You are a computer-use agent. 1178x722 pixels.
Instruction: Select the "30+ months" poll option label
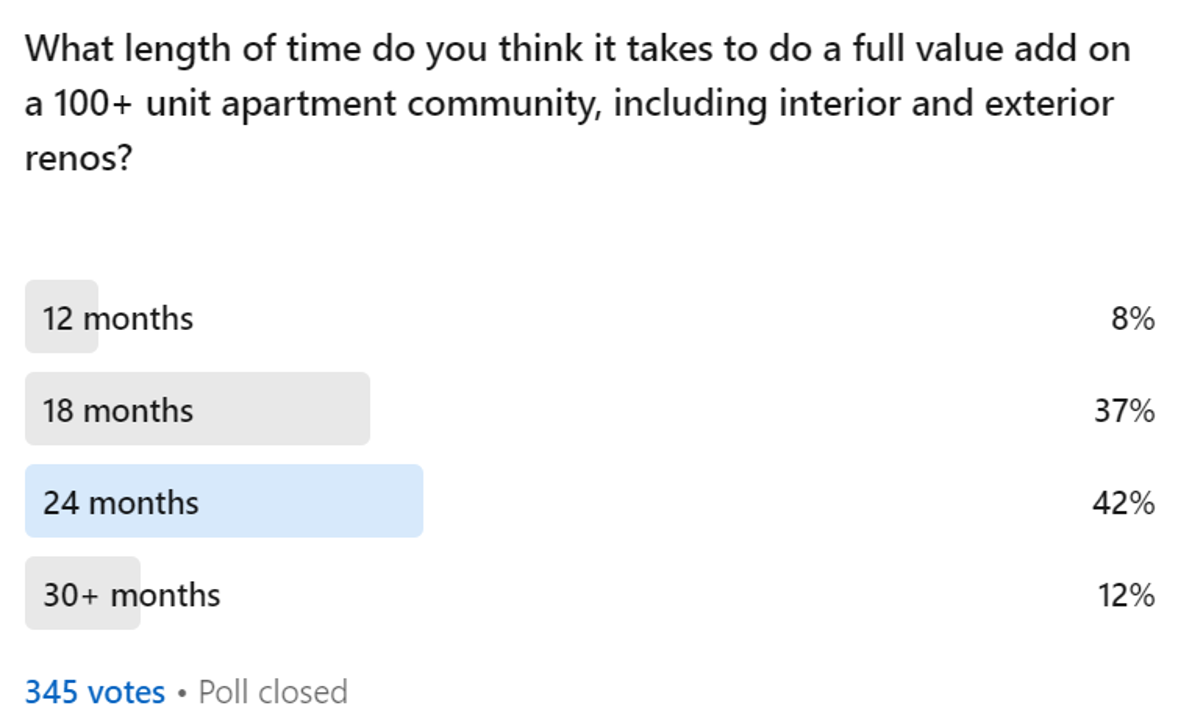[x=131, y=595]
